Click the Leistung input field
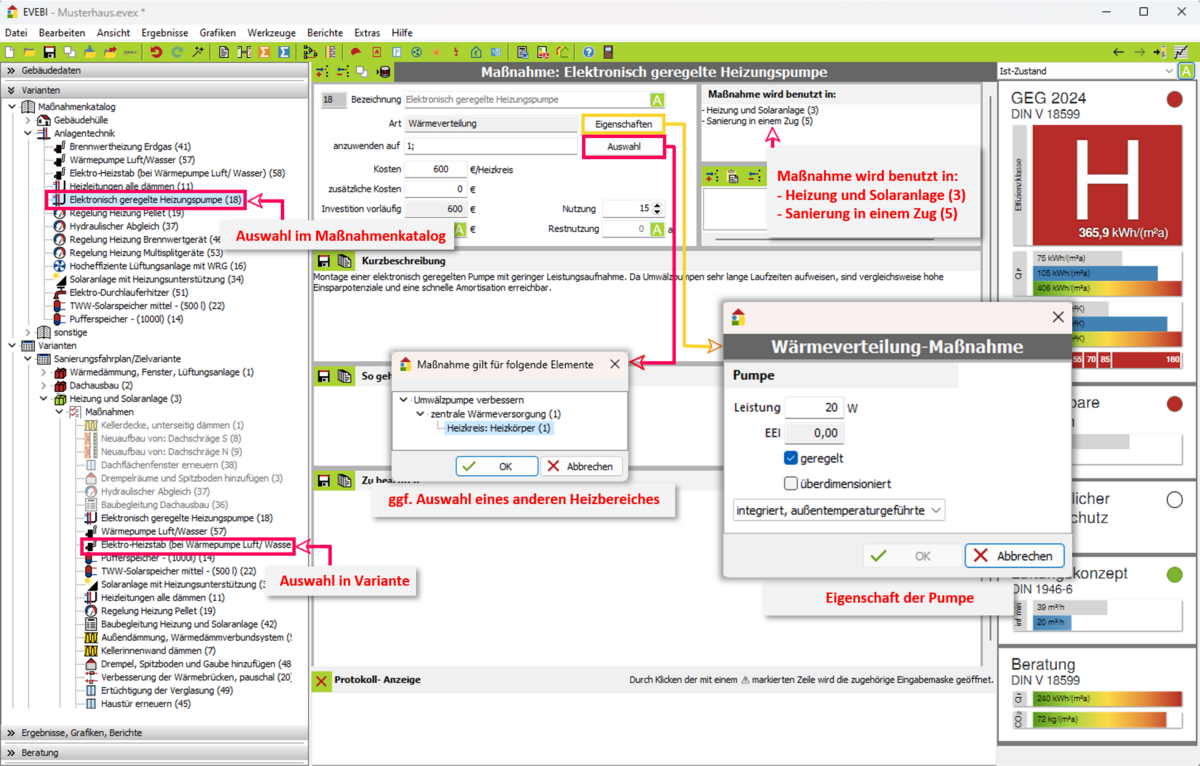The image size is (1200, 766). click(813, 408)
